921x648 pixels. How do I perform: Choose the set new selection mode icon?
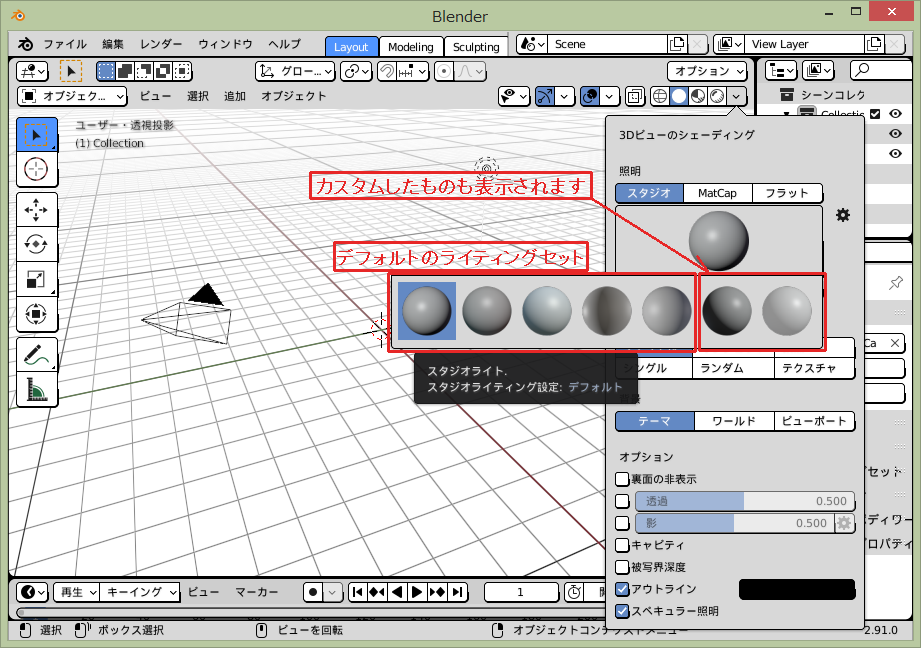pos(106,71)
